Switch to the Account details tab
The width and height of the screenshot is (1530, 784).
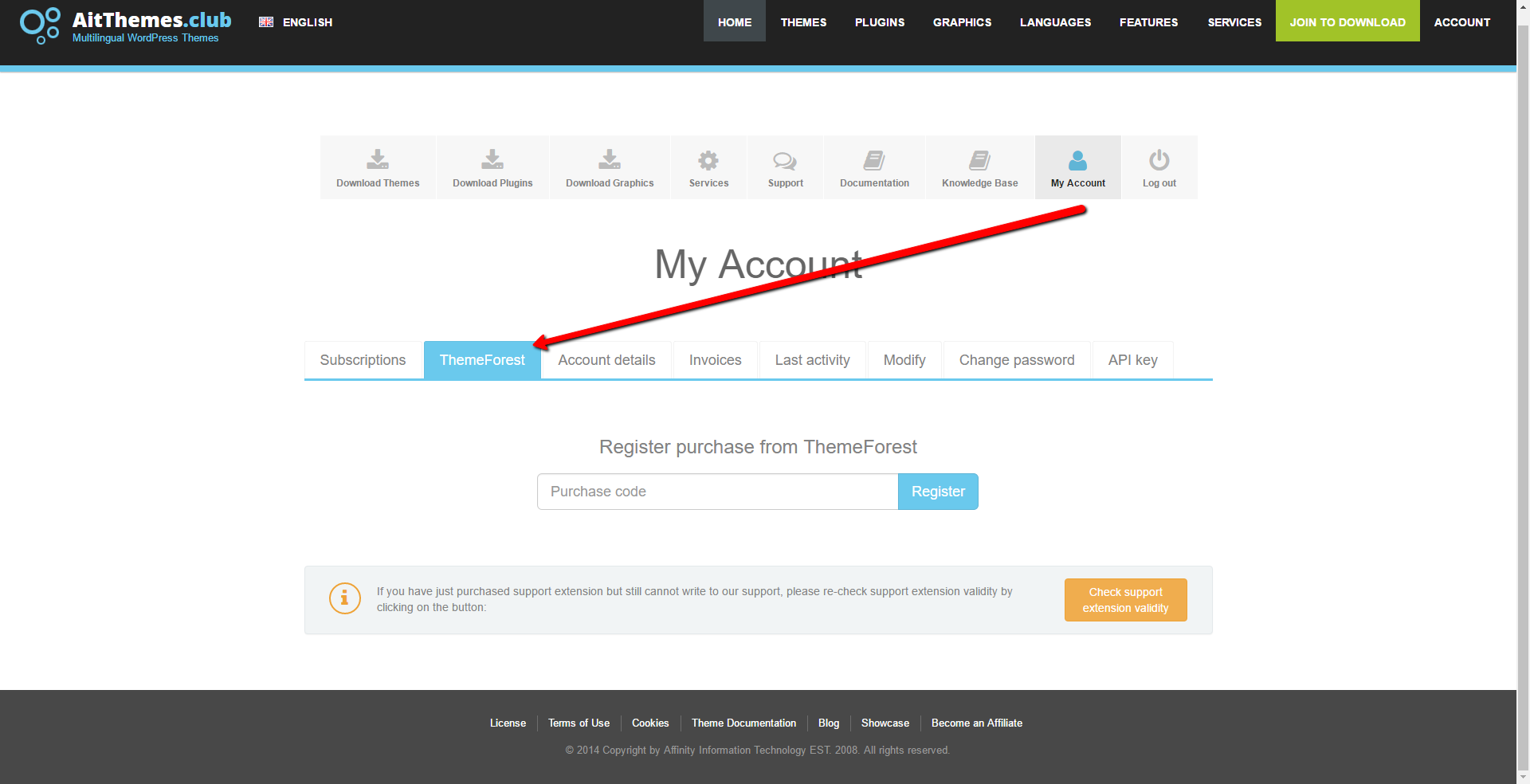click(x=606, y=360)
